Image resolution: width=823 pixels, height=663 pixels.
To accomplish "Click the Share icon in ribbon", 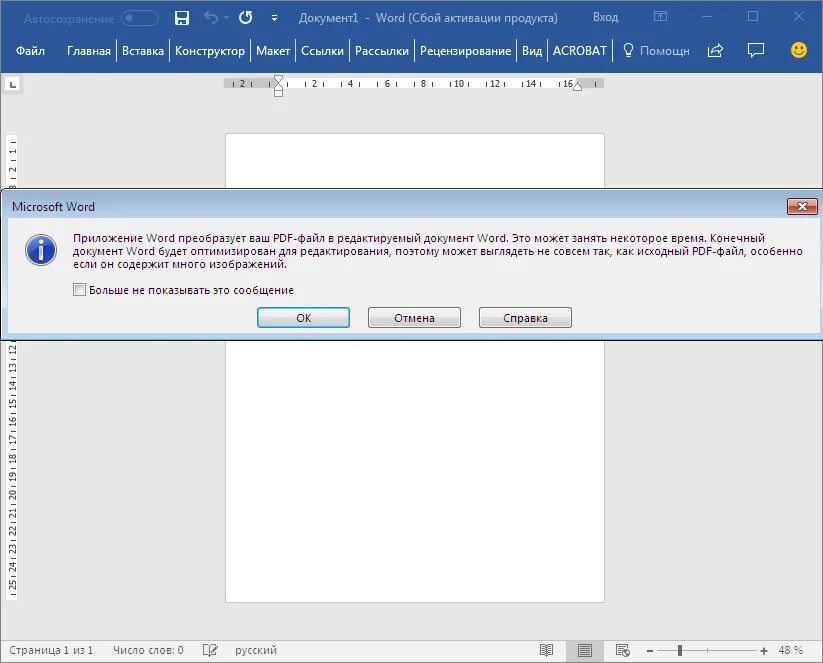I will click(715, 50).
